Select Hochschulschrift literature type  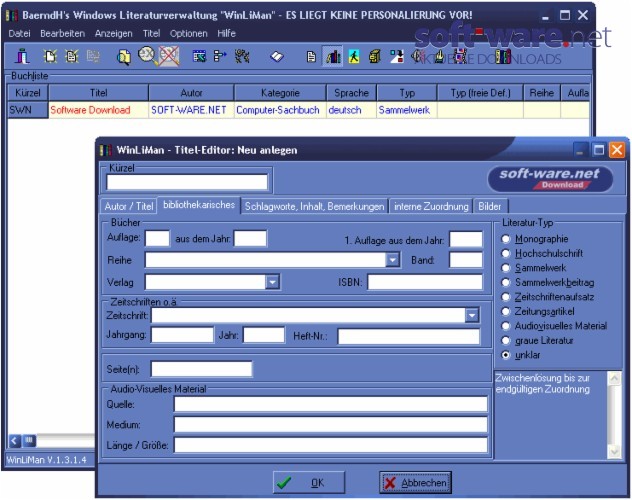[x=505, y=253]
